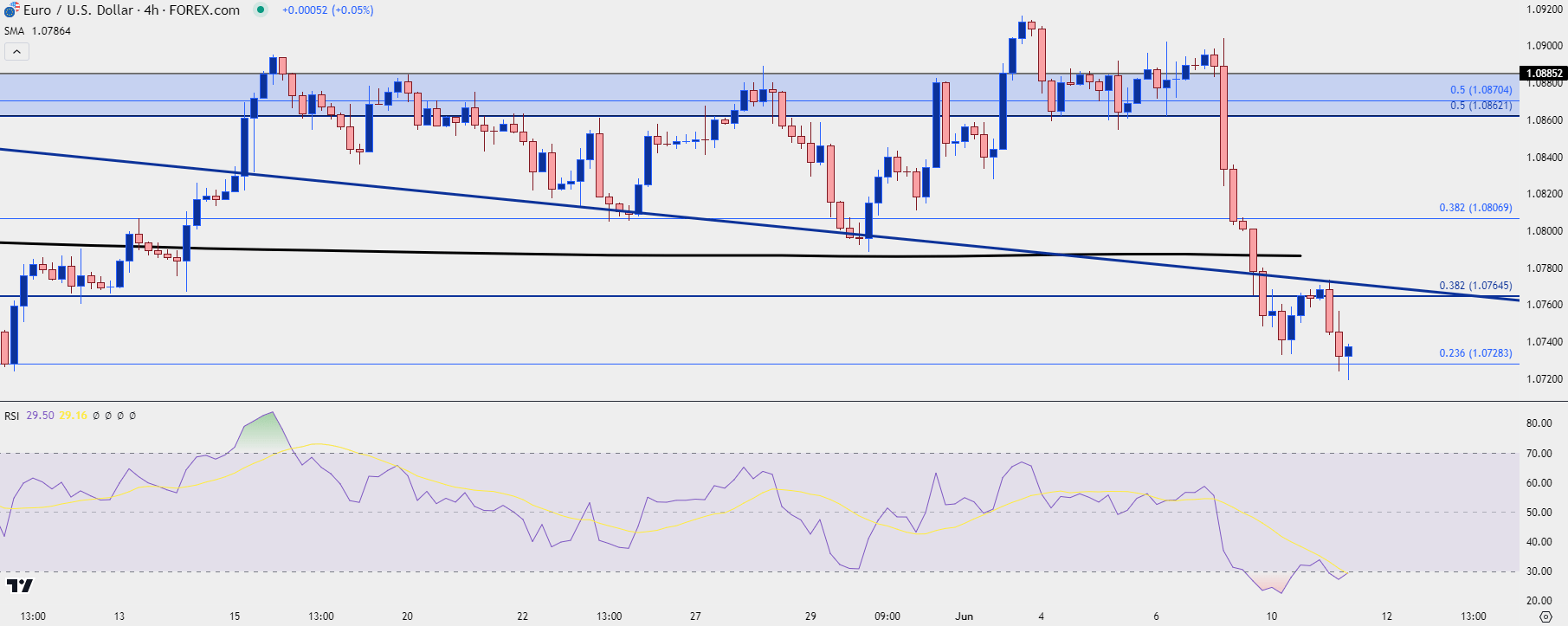The image size is (1568, 626).
Task: Click the 1.07200 price axis label
Action: coord(1545,379)
